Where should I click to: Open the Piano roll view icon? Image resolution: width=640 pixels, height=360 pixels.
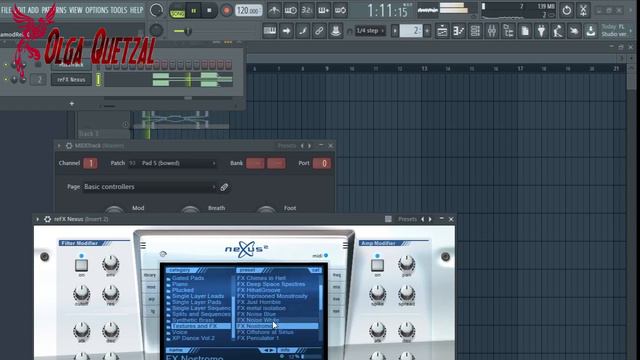(459, 31)
